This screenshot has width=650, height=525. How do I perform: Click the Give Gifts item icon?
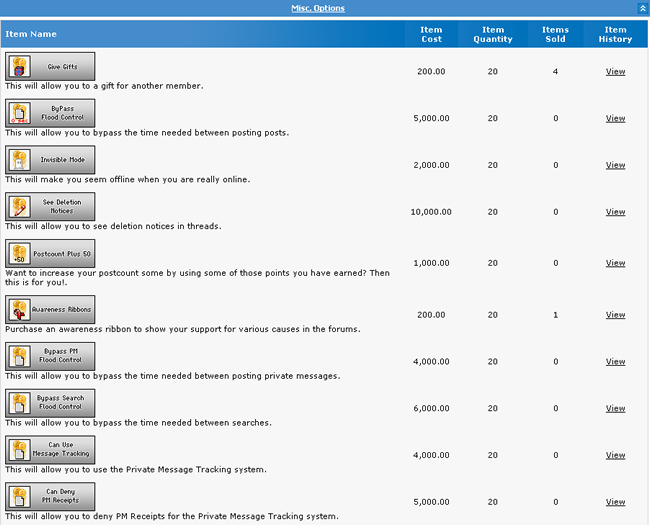pyautogui.click(x=19, y=66)
